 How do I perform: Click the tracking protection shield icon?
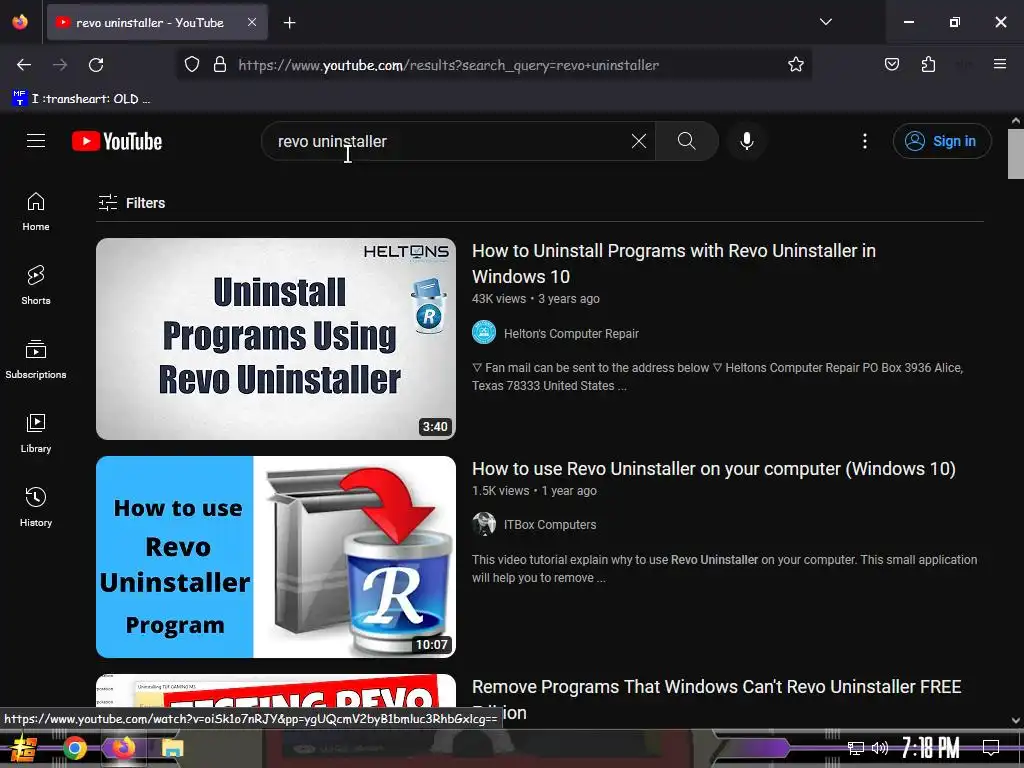[x=191, y=65]
